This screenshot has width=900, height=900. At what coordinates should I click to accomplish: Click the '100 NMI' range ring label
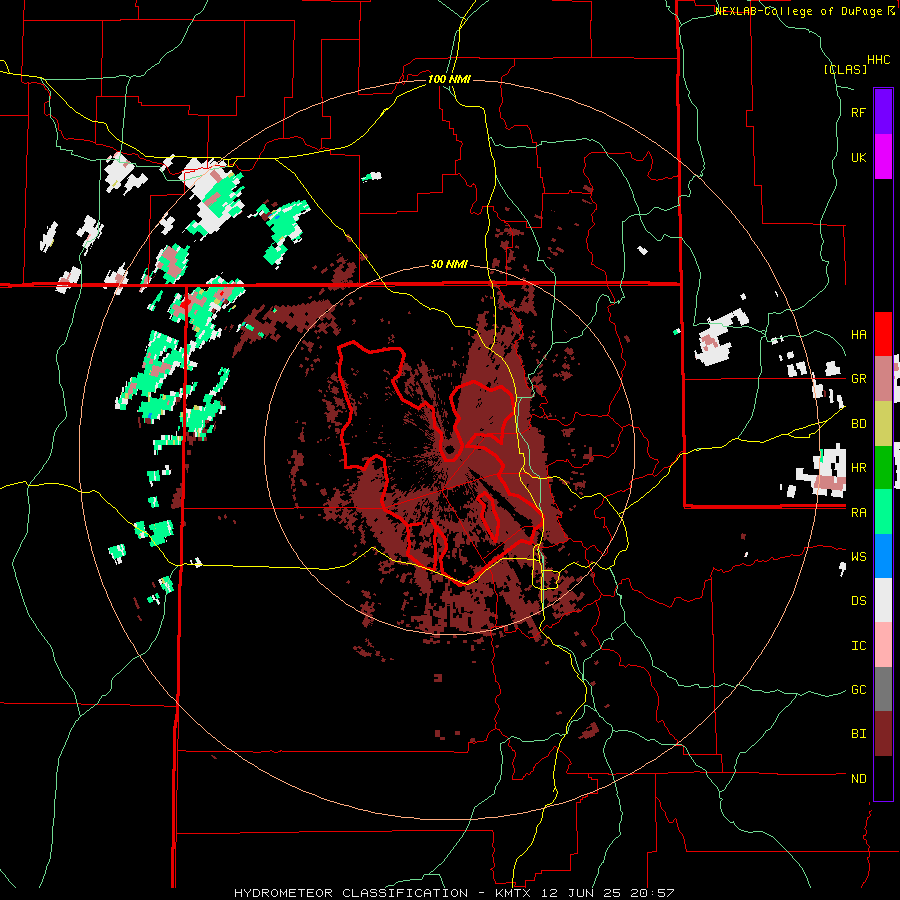[x=449, y=79]
